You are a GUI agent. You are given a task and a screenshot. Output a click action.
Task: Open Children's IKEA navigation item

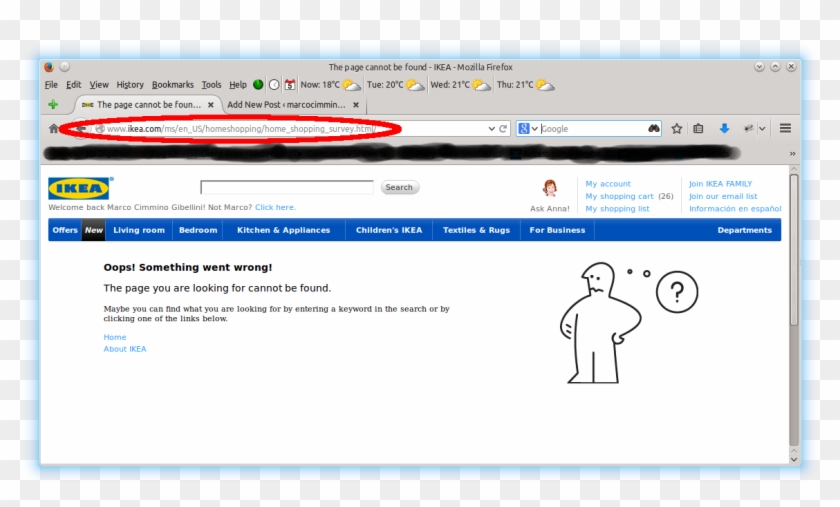click(x=389, y=230)
